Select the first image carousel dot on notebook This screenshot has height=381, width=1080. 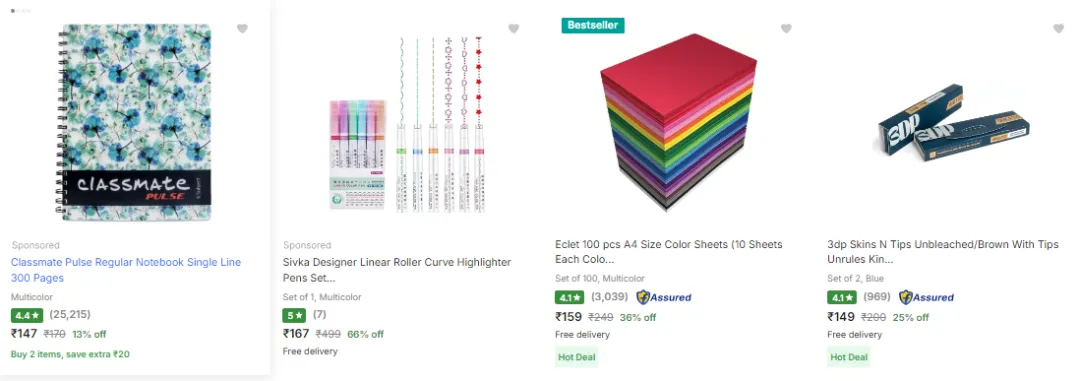(13, 11)
